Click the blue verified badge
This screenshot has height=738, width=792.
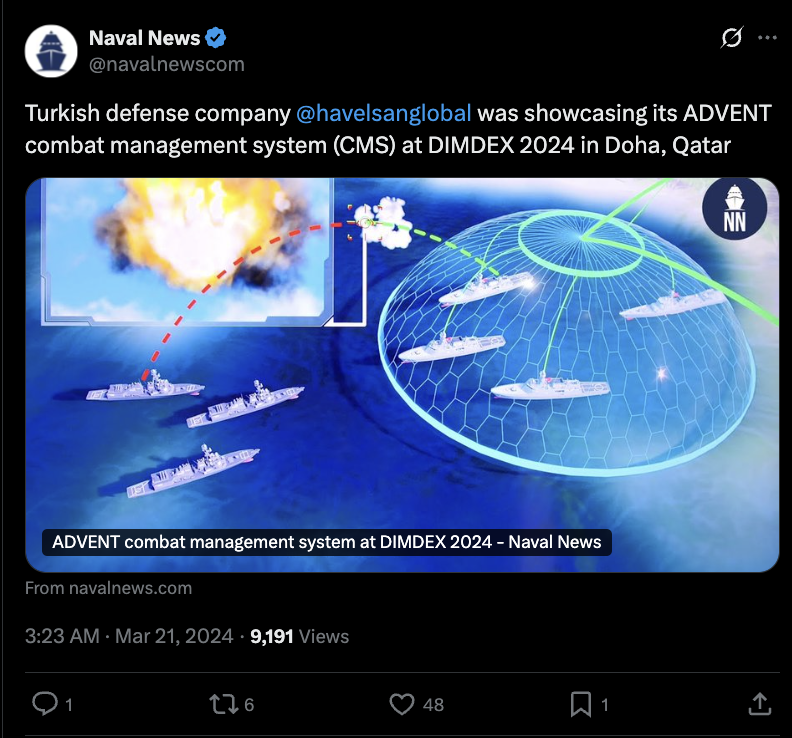point(216,38)
